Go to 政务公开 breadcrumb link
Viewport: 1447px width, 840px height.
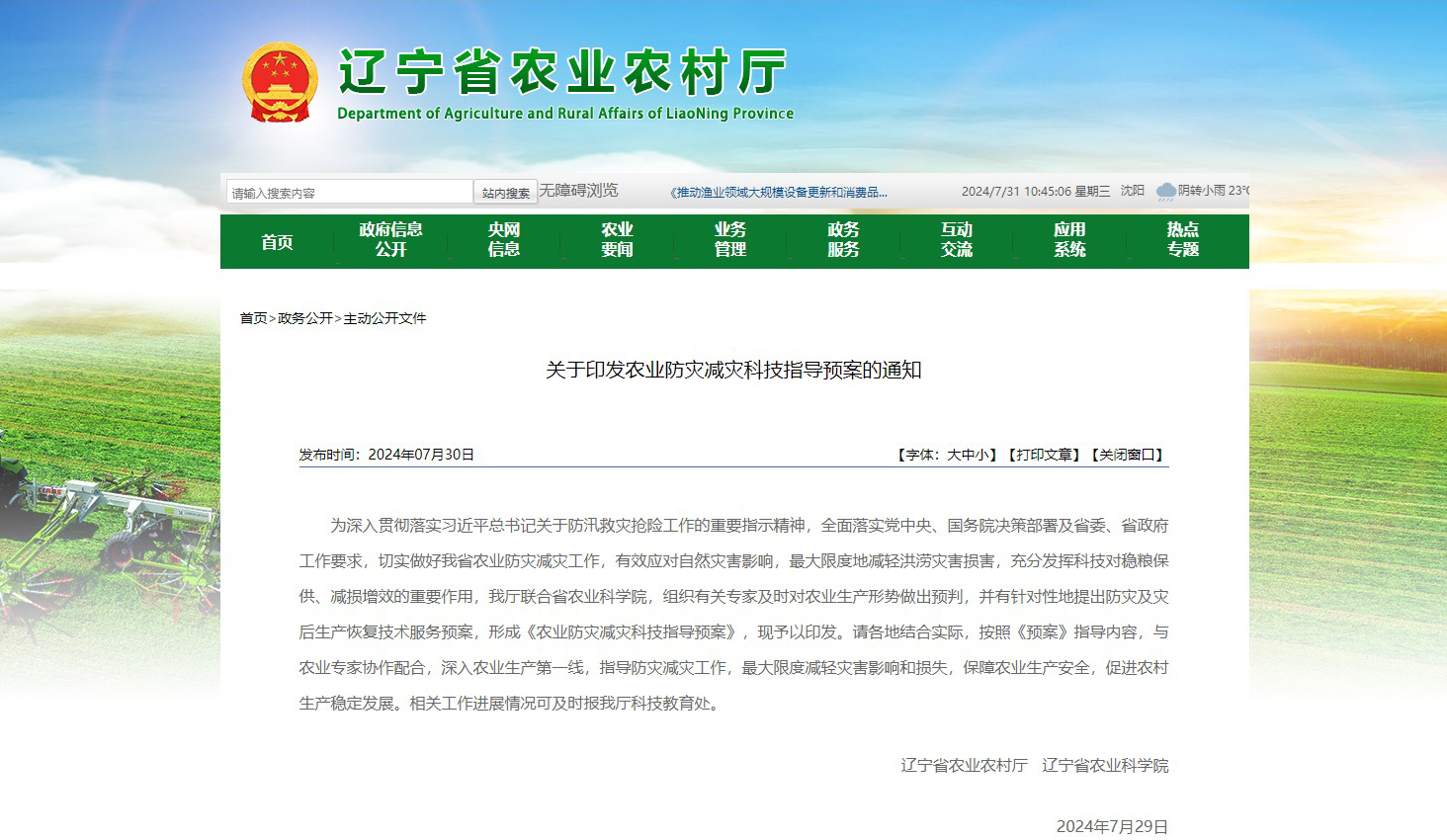tap(305, 318)
